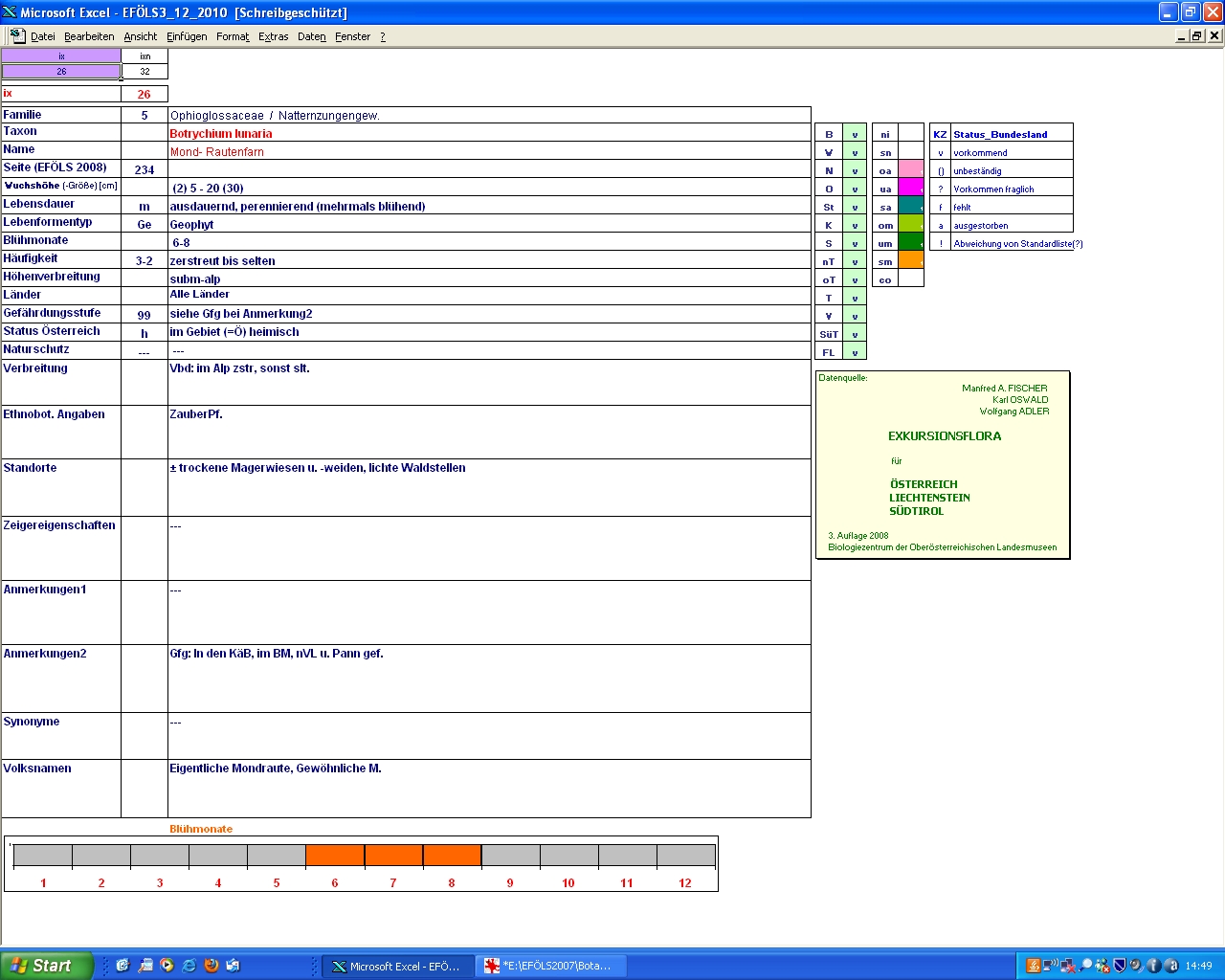Switch to Microsoft Excel taskbar button
This screenshot has width=1225, height=980.
396,966
